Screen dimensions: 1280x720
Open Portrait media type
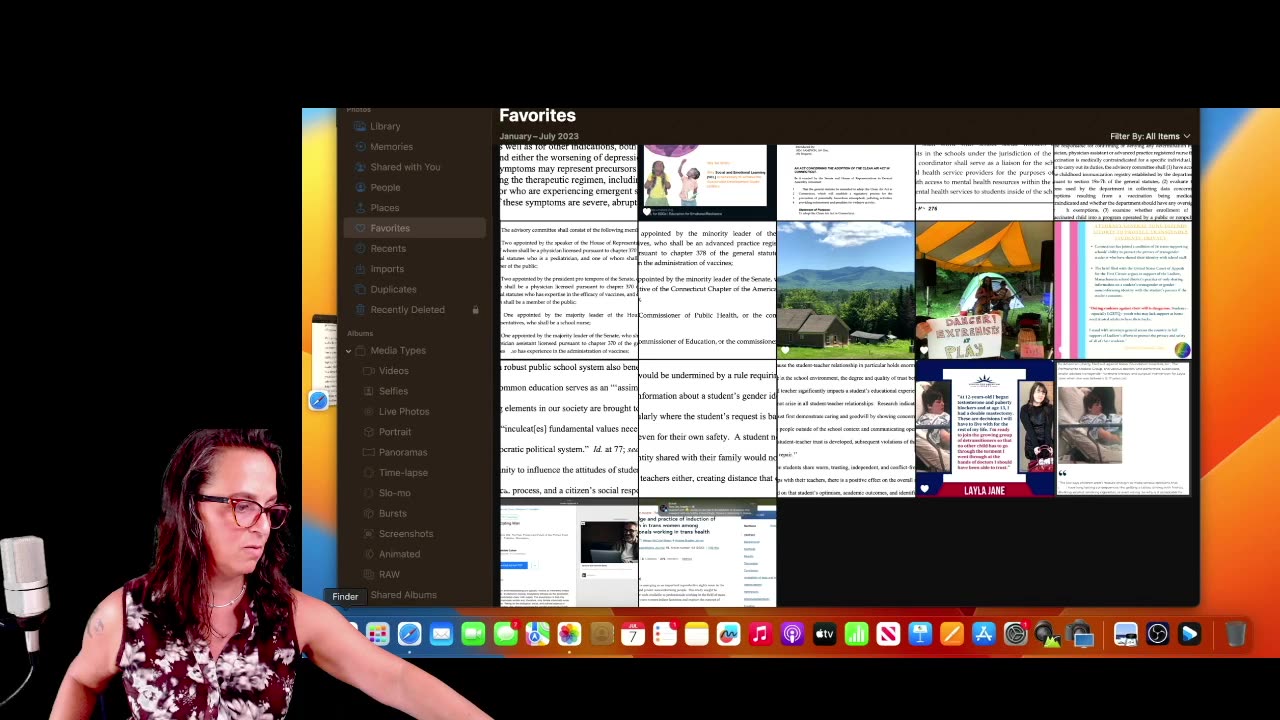point(395,432)
